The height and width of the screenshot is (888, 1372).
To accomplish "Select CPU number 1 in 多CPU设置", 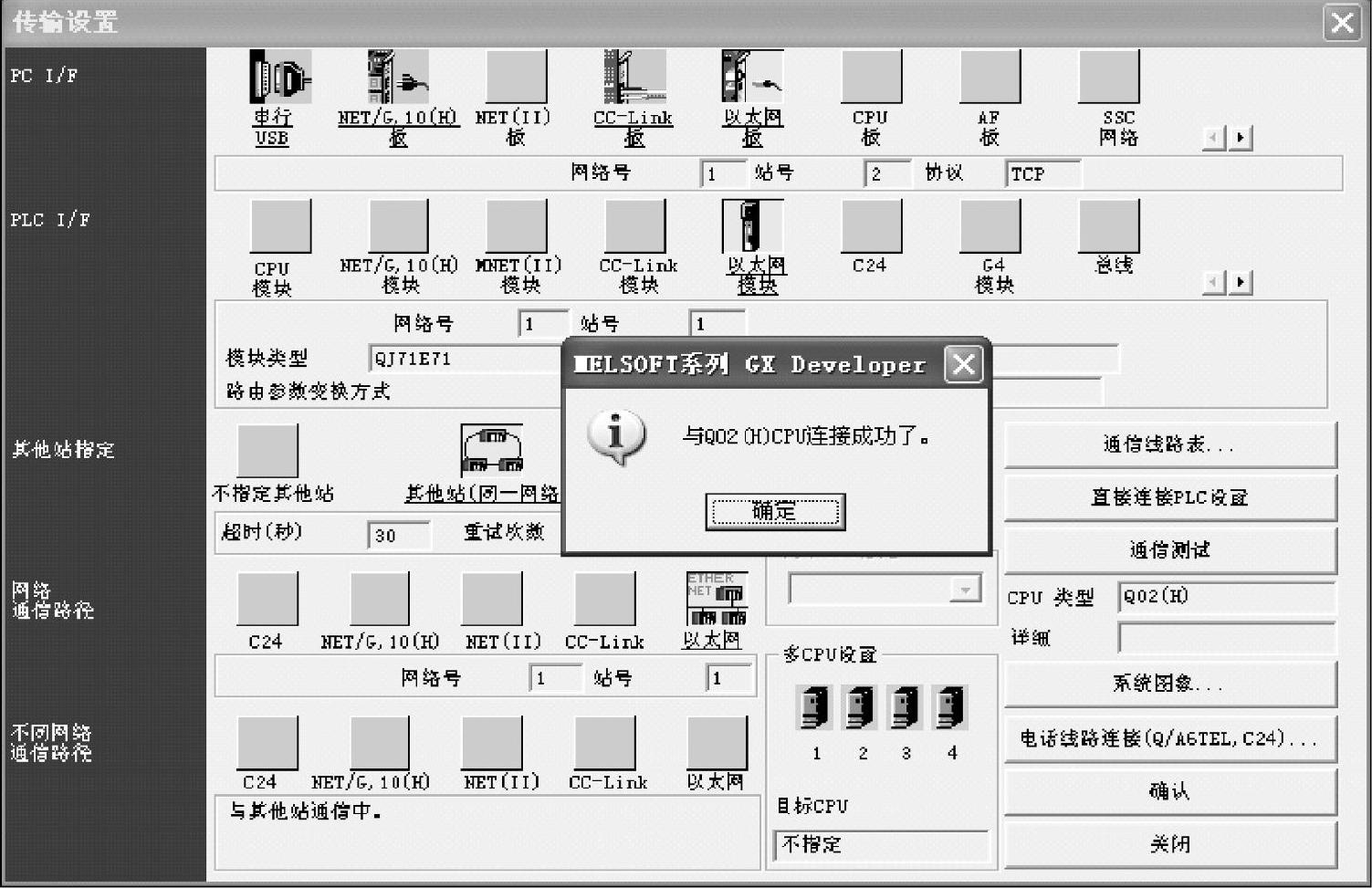I will [814, 707].
